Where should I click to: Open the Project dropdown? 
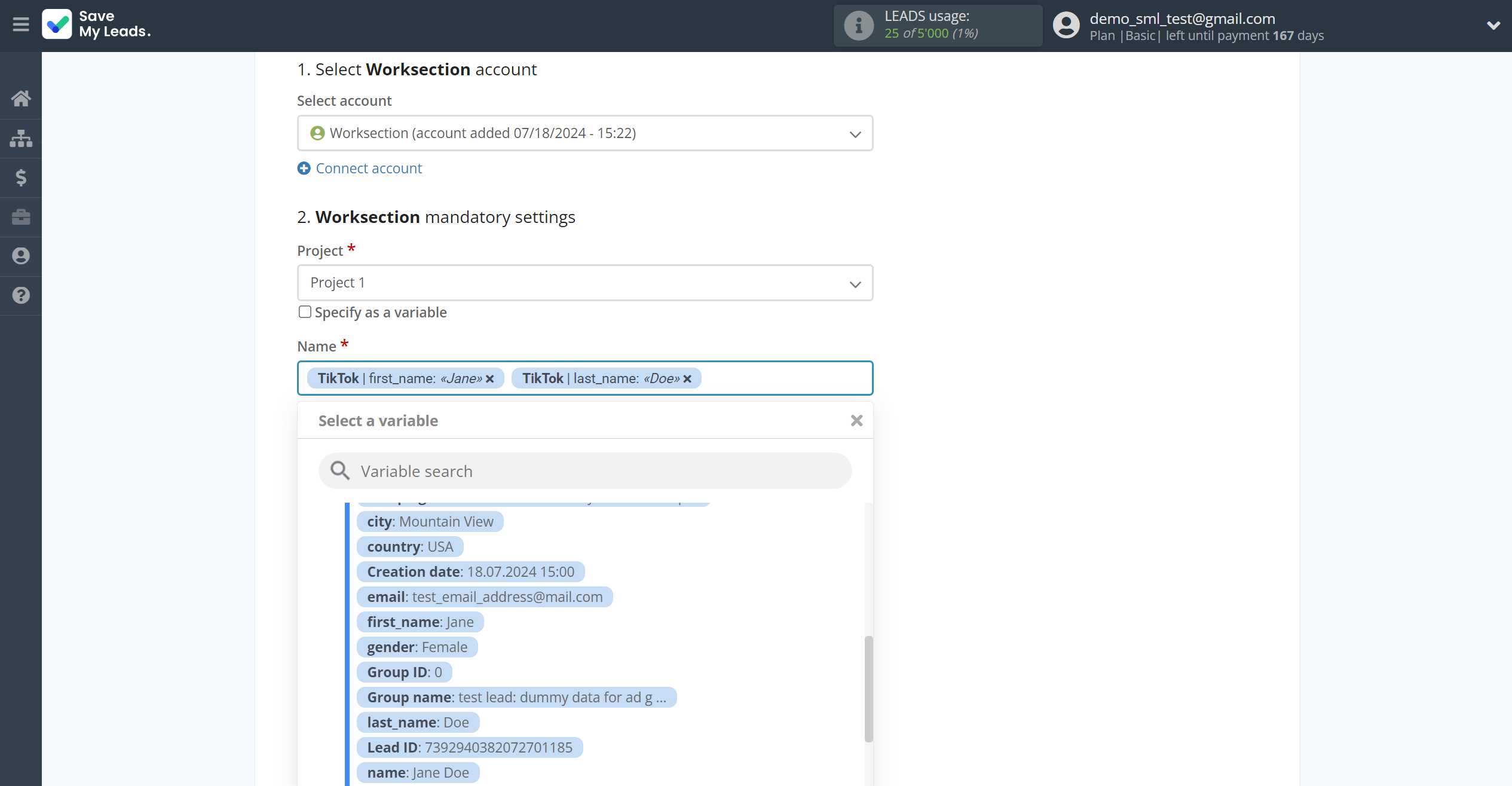[585, 283]
